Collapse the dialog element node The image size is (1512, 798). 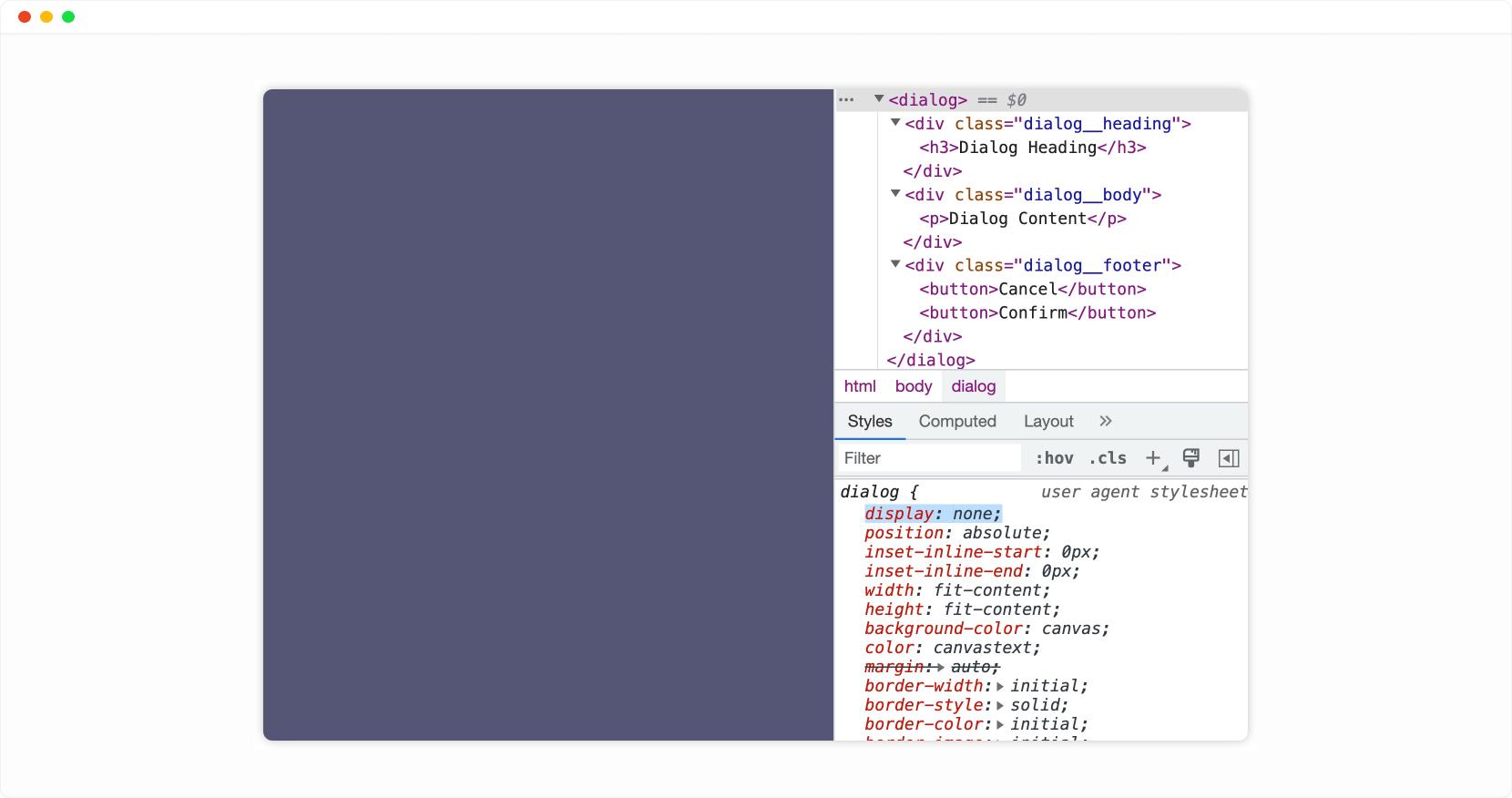[879, 98]
